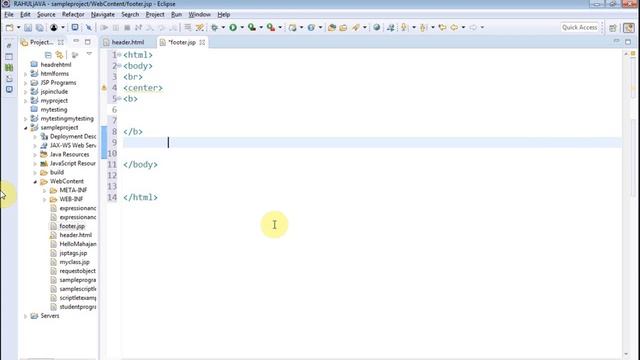Click the Save toolbar icon
Image resolution: width=640 pixels, height=360 pixels.
(x=28, y=27)
